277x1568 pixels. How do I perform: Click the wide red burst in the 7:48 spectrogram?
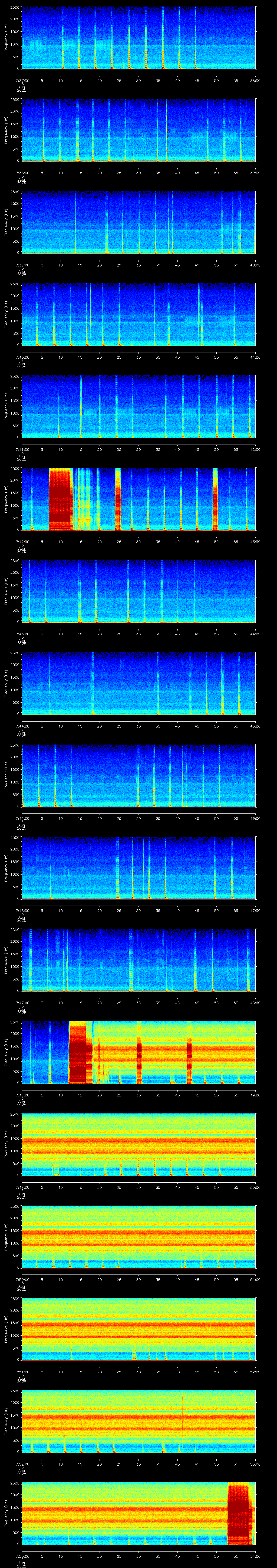(80, 1052)
